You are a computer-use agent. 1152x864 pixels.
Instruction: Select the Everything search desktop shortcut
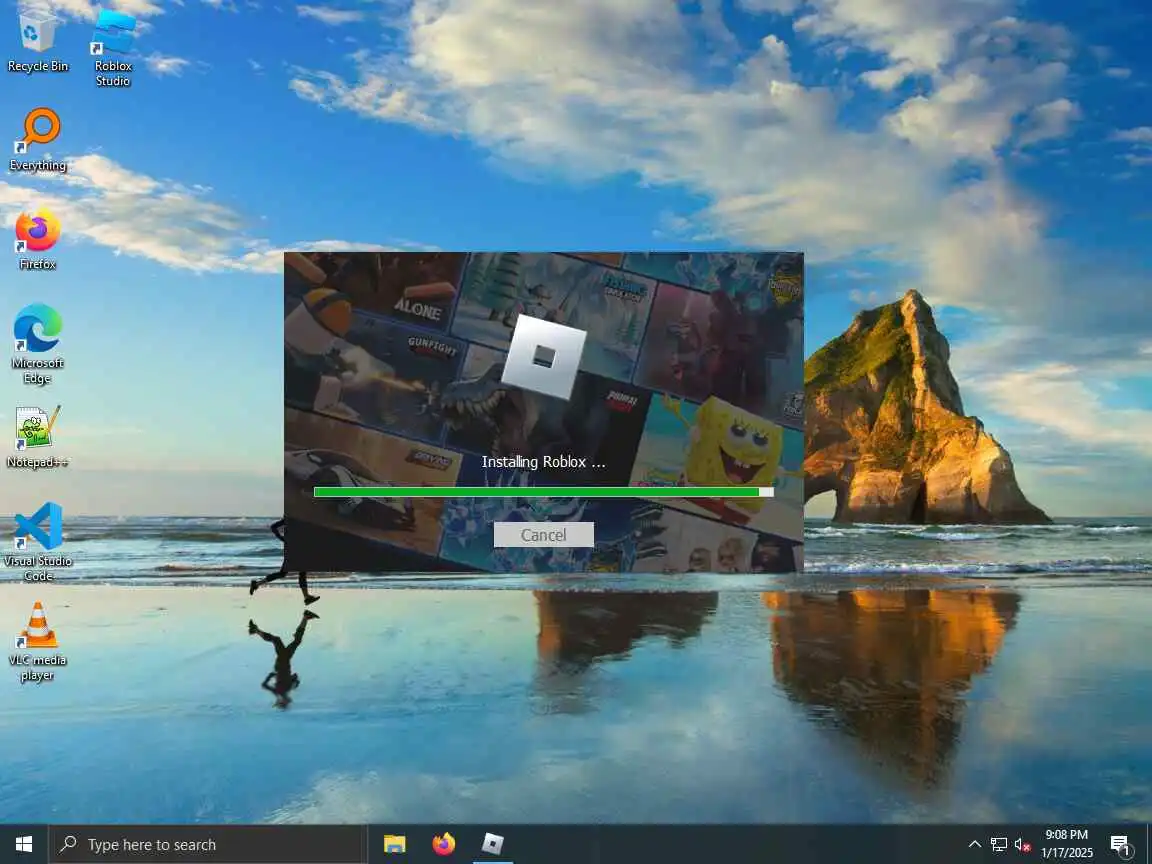pos(37,140)
